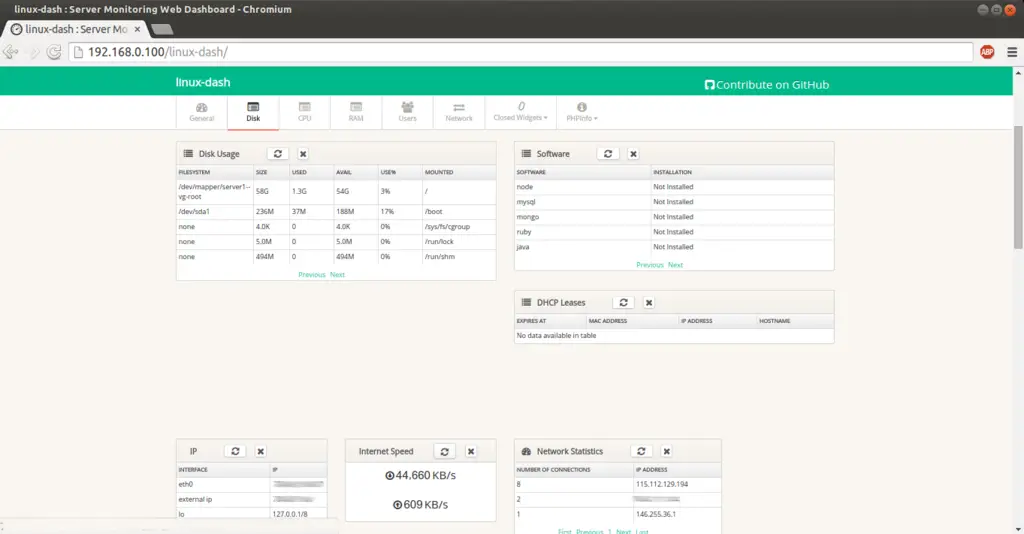The width and height of the screenshot is (1024, 534).
Task: Refresh the Disk Usage widget
Action: (278, 154)
